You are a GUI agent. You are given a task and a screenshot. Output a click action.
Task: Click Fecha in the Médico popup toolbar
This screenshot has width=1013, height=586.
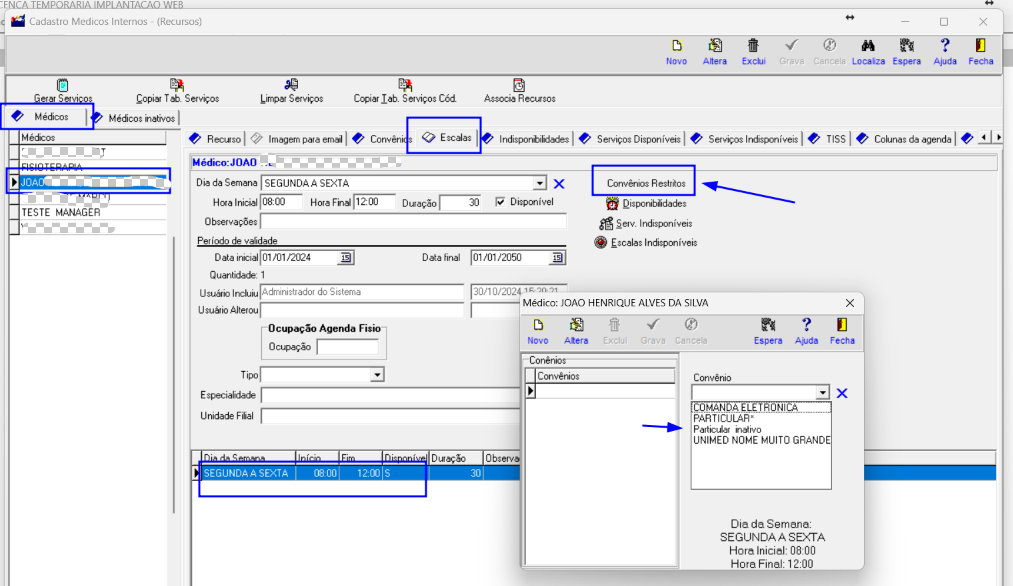coord(842,331)
